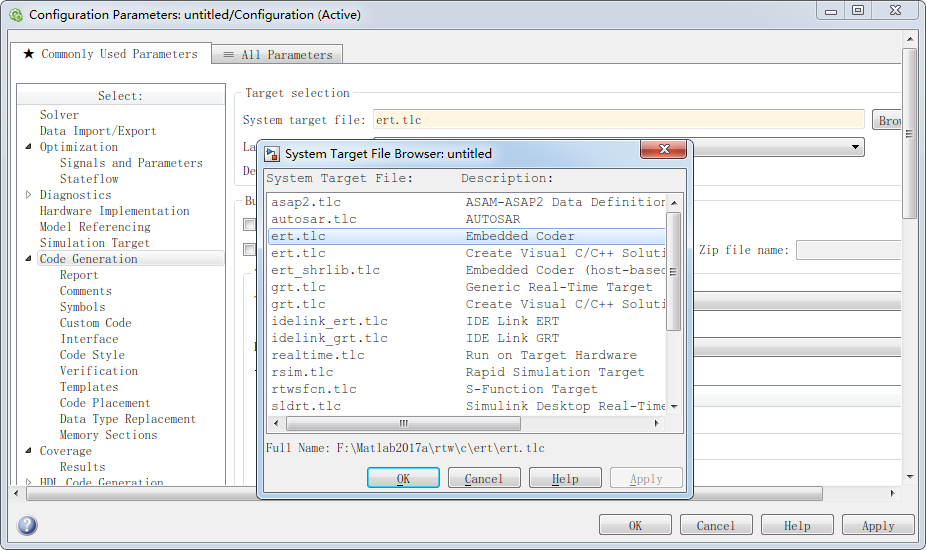Open the Memory Sections pane
Viewport: 926px width, 550px height.
point(109,434)
